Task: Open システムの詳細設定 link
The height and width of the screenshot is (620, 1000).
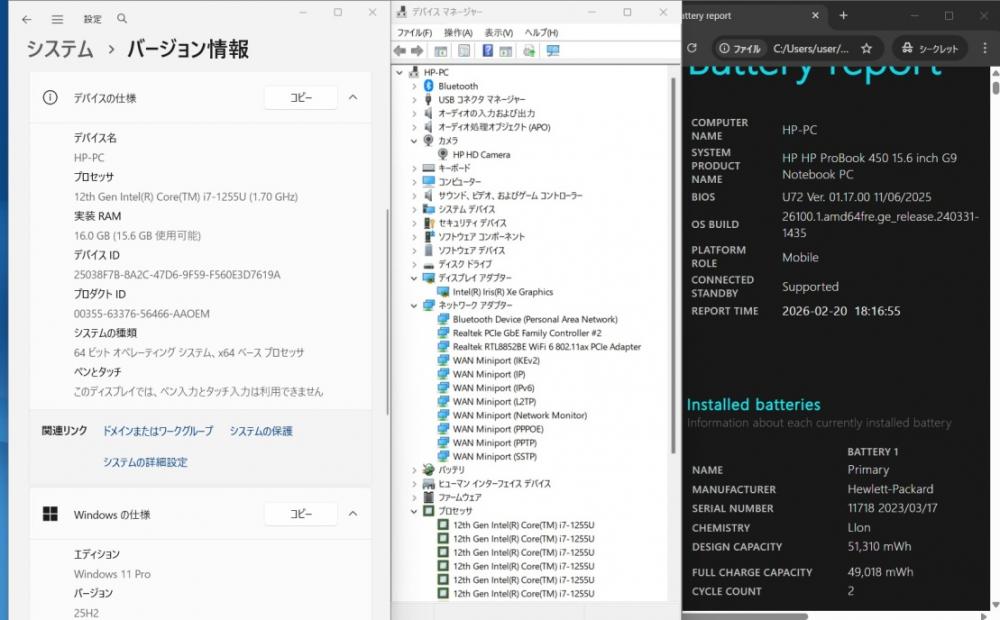Action: [145, 462]
